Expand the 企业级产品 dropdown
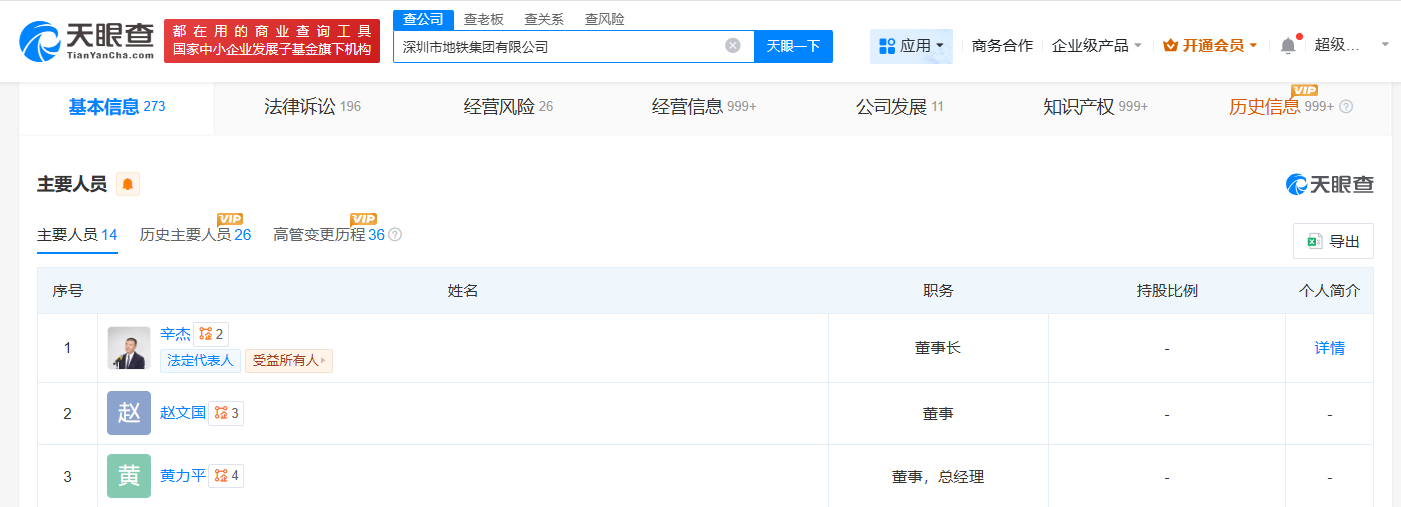This screenshot has width=1401, height=507. point(1096,45)
